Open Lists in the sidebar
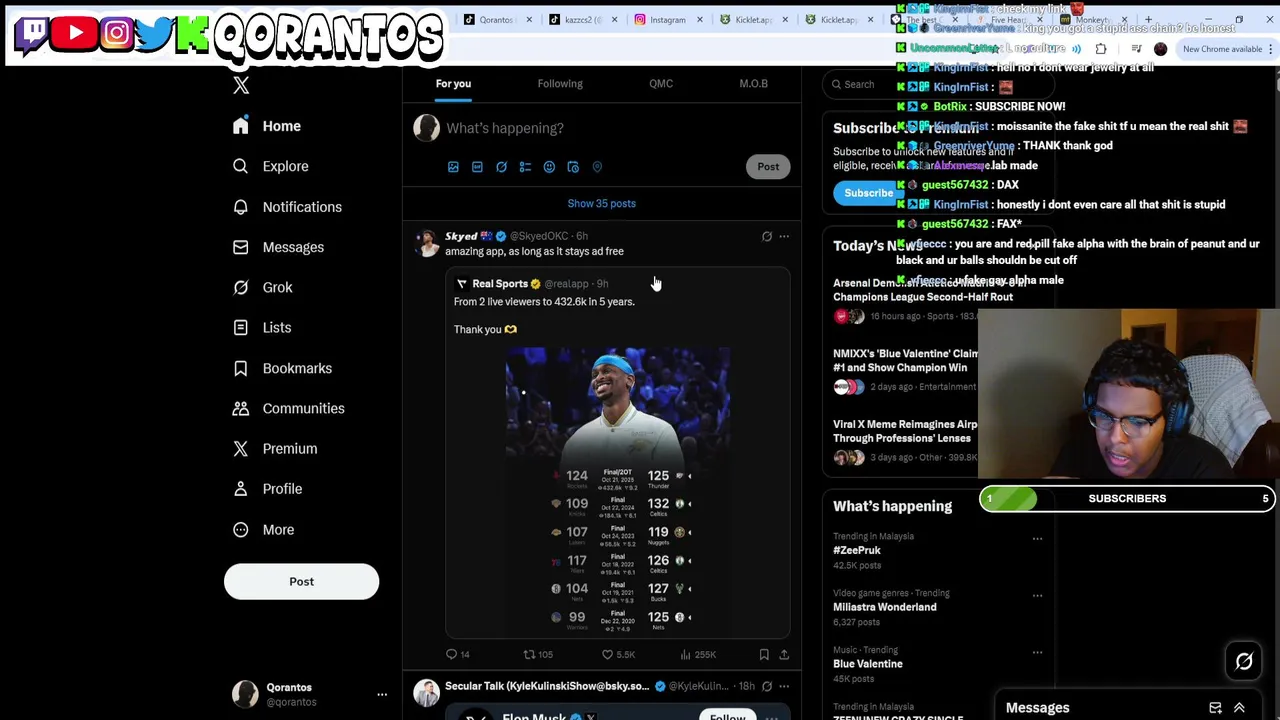Image resolution: width=1280 pixels, height=720 pixels. tap(263, 327)
